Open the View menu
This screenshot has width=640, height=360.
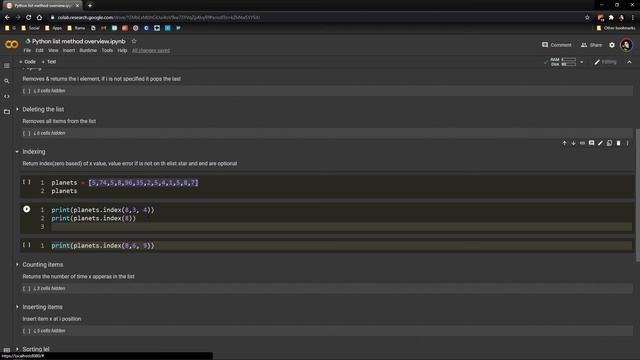53,51
